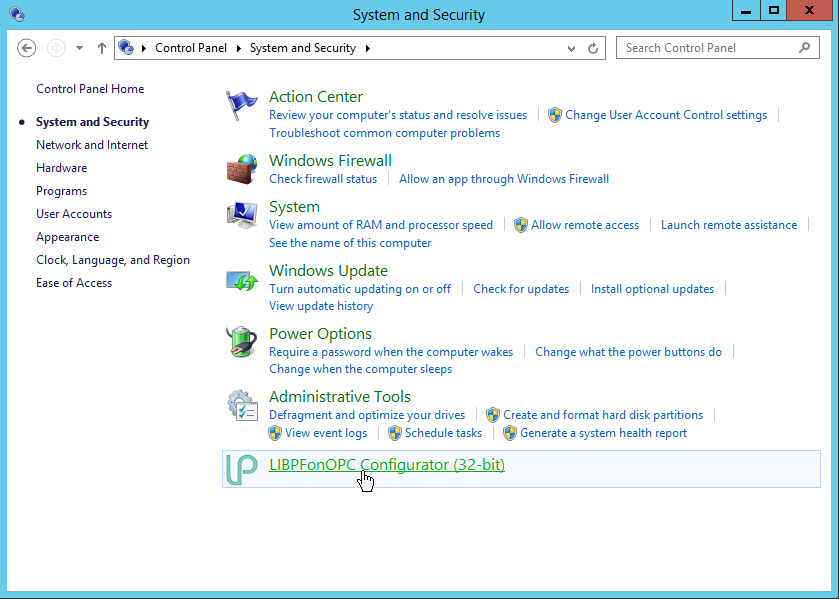Click the Administrative Tools gear icon

coord(242,405)
